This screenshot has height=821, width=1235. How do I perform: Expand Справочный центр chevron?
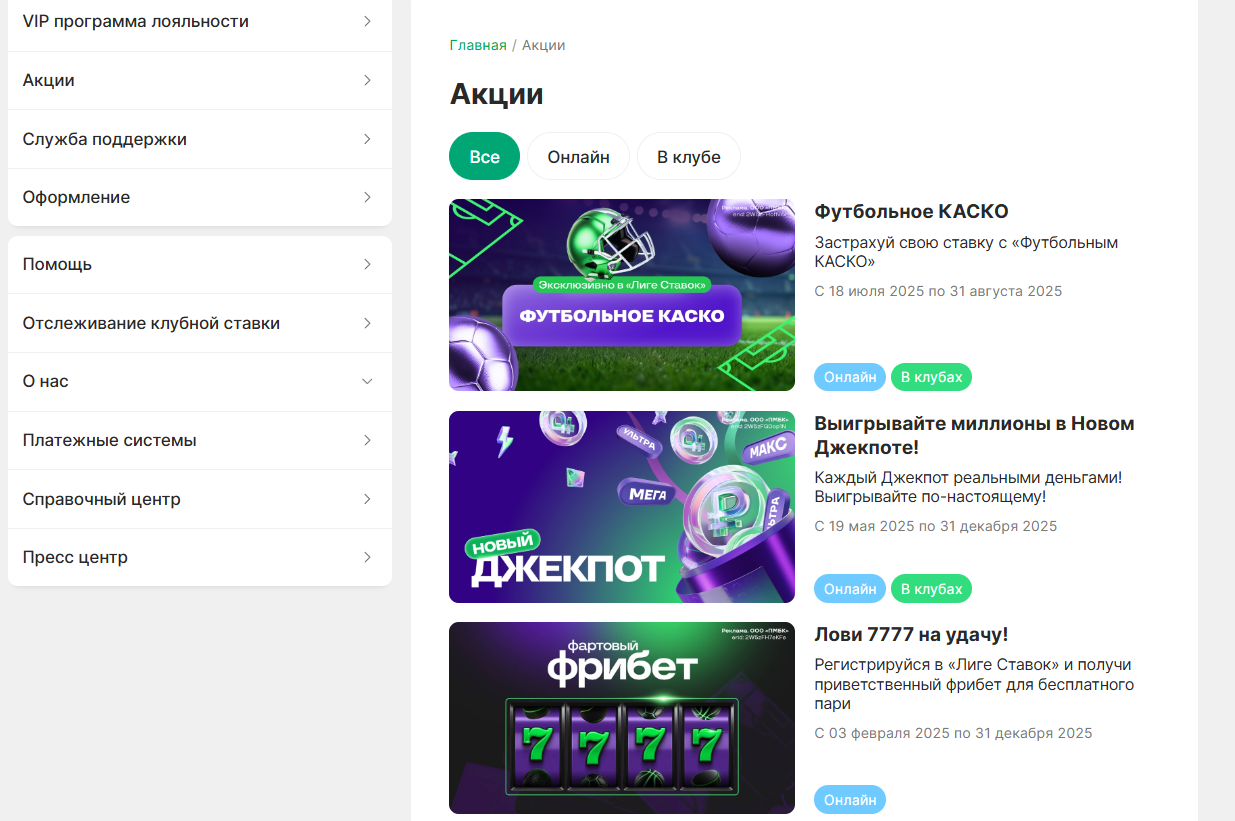click(x=367, y=499)
